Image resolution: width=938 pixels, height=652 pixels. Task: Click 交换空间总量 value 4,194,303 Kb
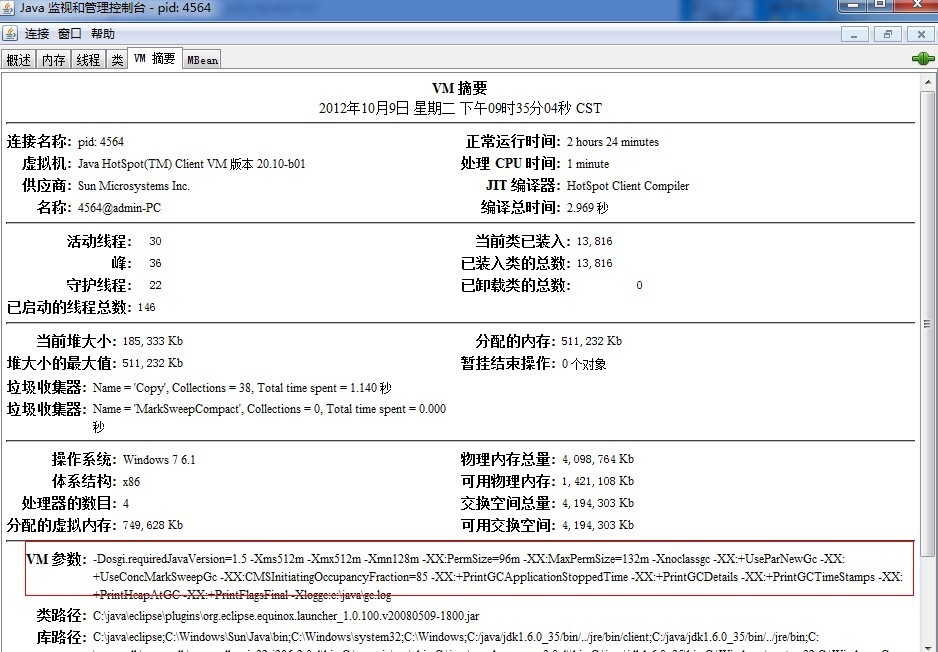[x=598, y=503]
